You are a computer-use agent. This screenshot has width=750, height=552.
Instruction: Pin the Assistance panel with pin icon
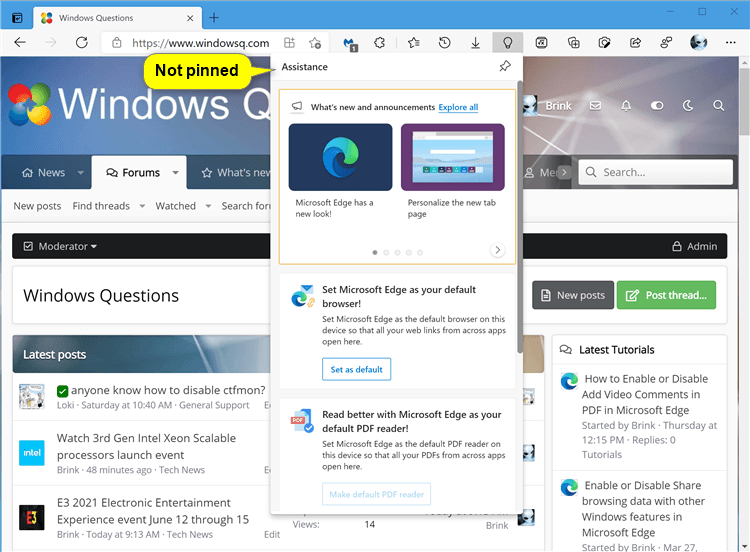tap(505, 66)
